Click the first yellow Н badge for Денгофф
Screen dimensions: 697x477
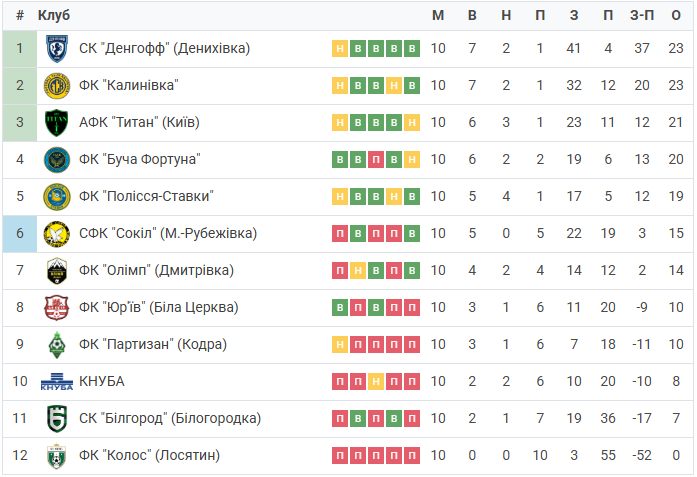tap(340, 48)
